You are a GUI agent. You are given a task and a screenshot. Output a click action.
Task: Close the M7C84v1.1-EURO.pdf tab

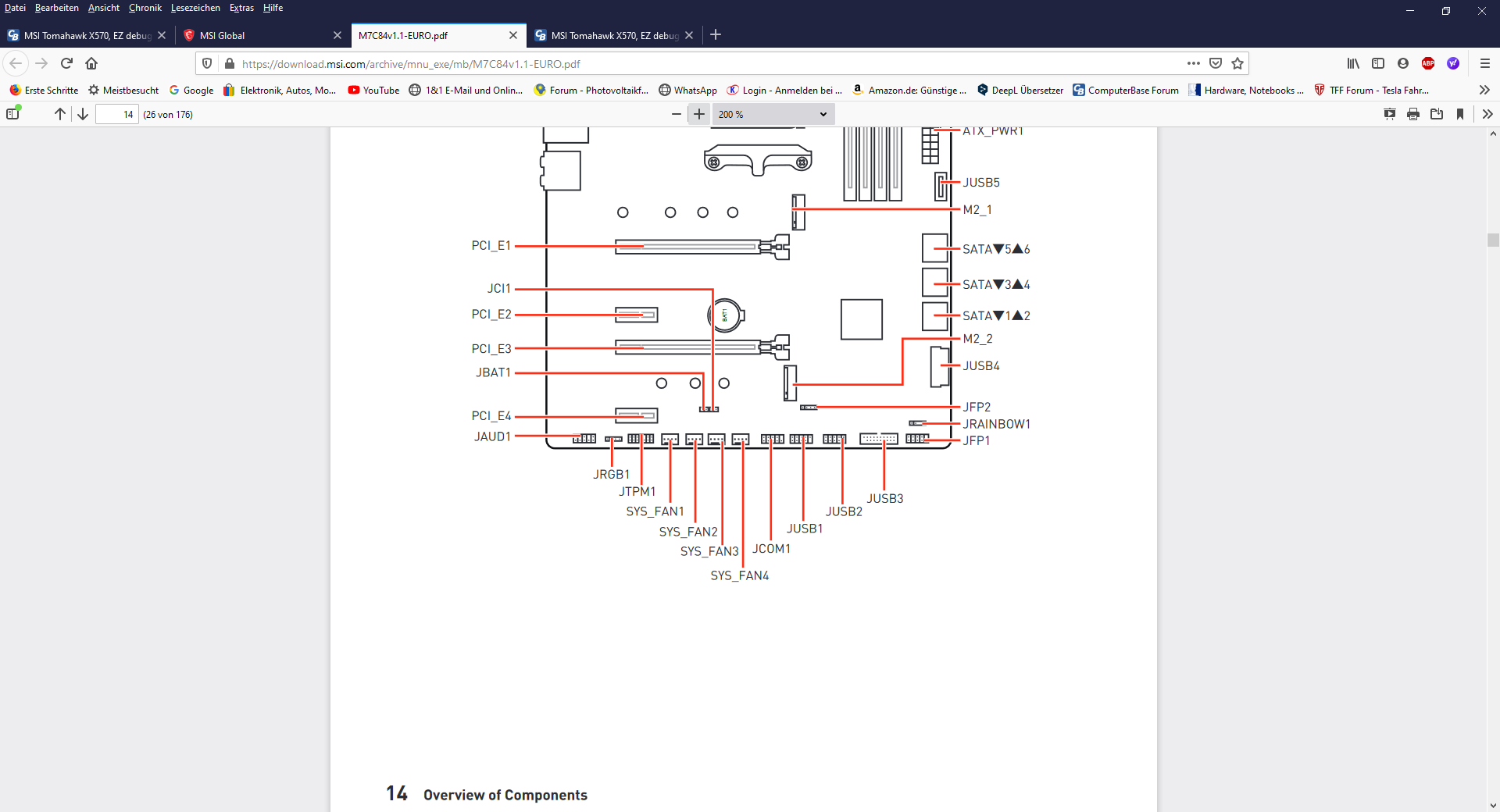tap(513, 35)
